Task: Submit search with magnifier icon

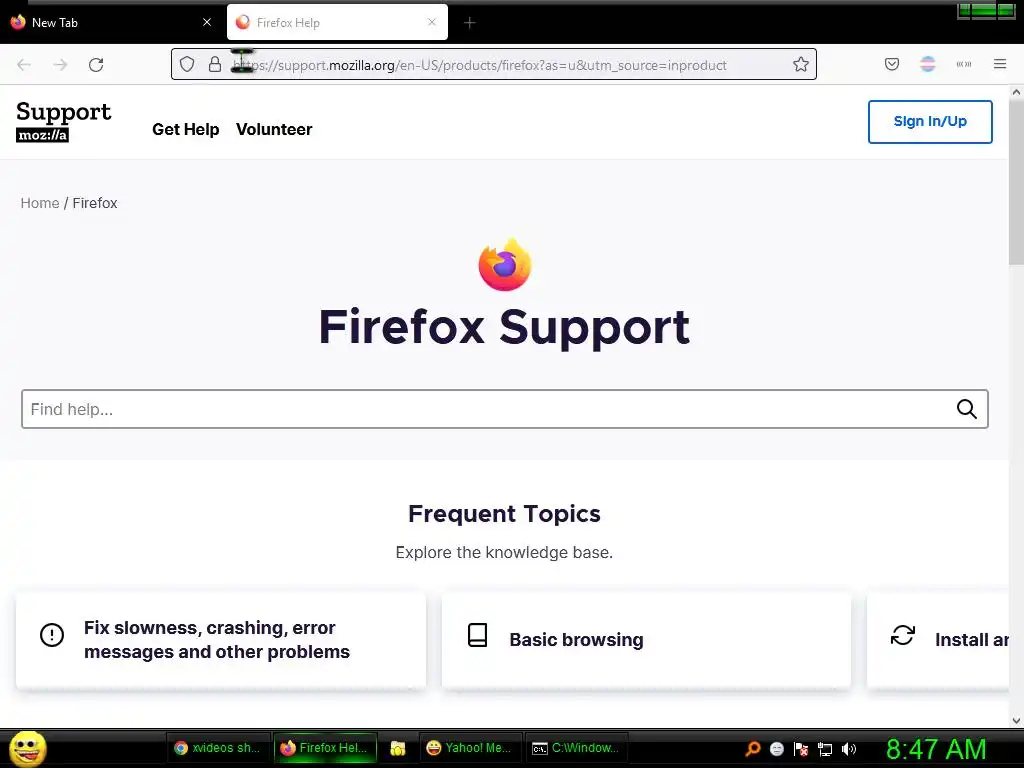Action: [967, 409]
